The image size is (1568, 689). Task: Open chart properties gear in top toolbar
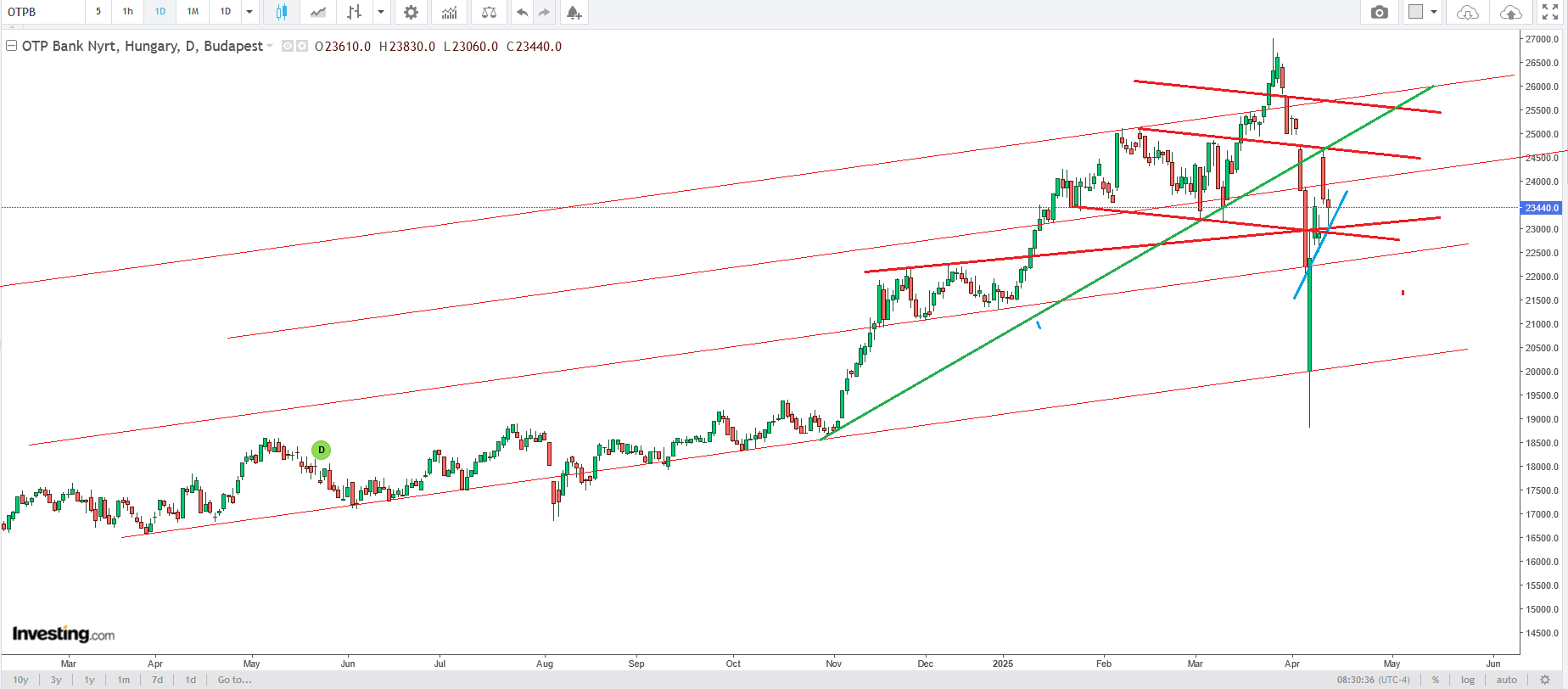point(411,12)
